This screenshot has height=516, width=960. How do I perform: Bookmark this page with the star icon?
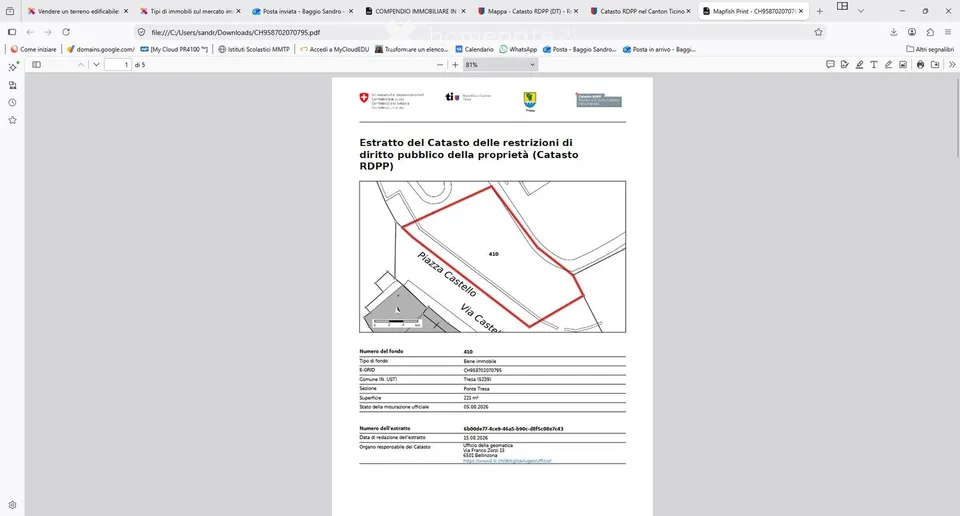click(819, 32)
